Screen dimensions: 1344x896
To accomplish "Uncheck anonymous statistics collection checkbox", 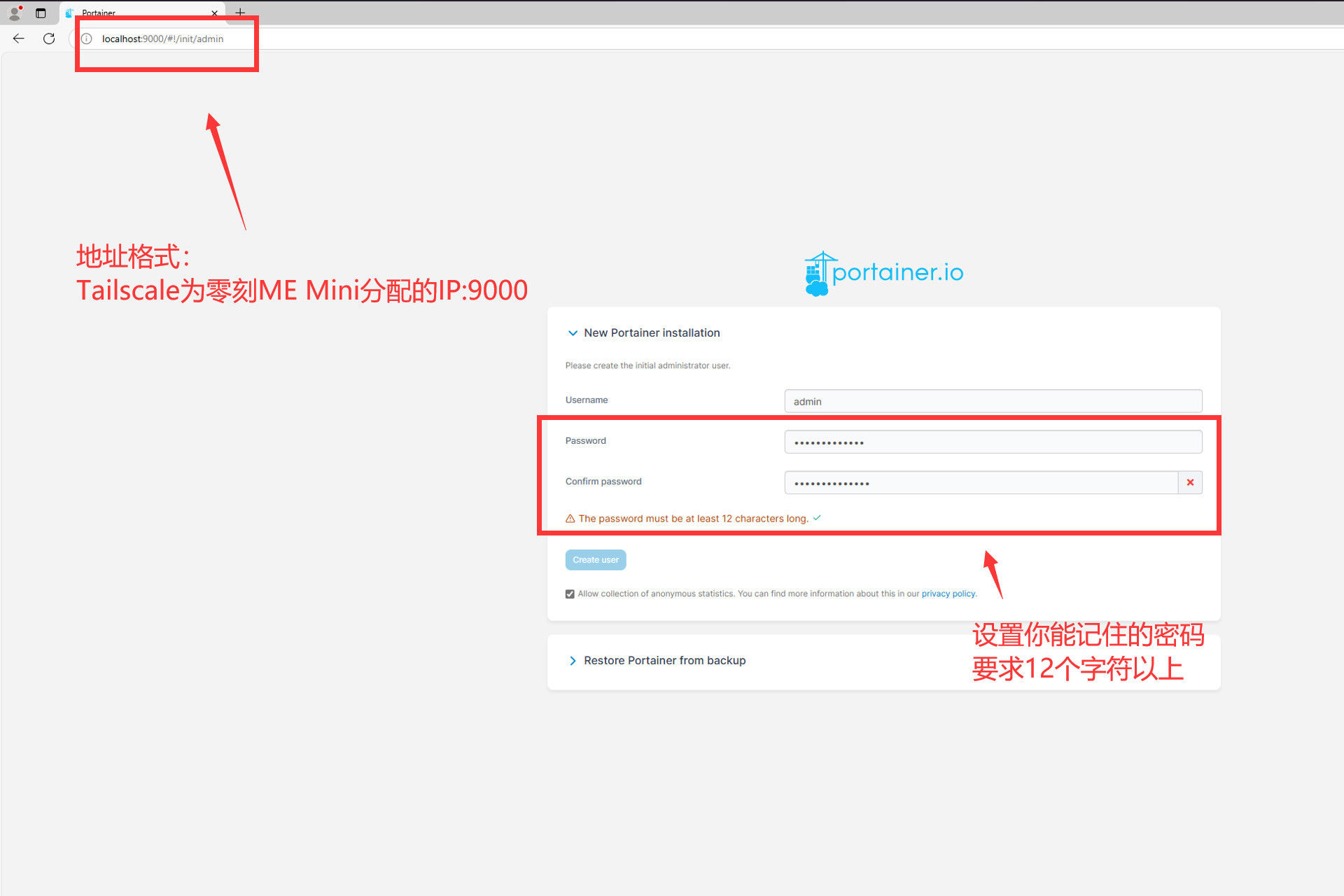I will point(570,594).
